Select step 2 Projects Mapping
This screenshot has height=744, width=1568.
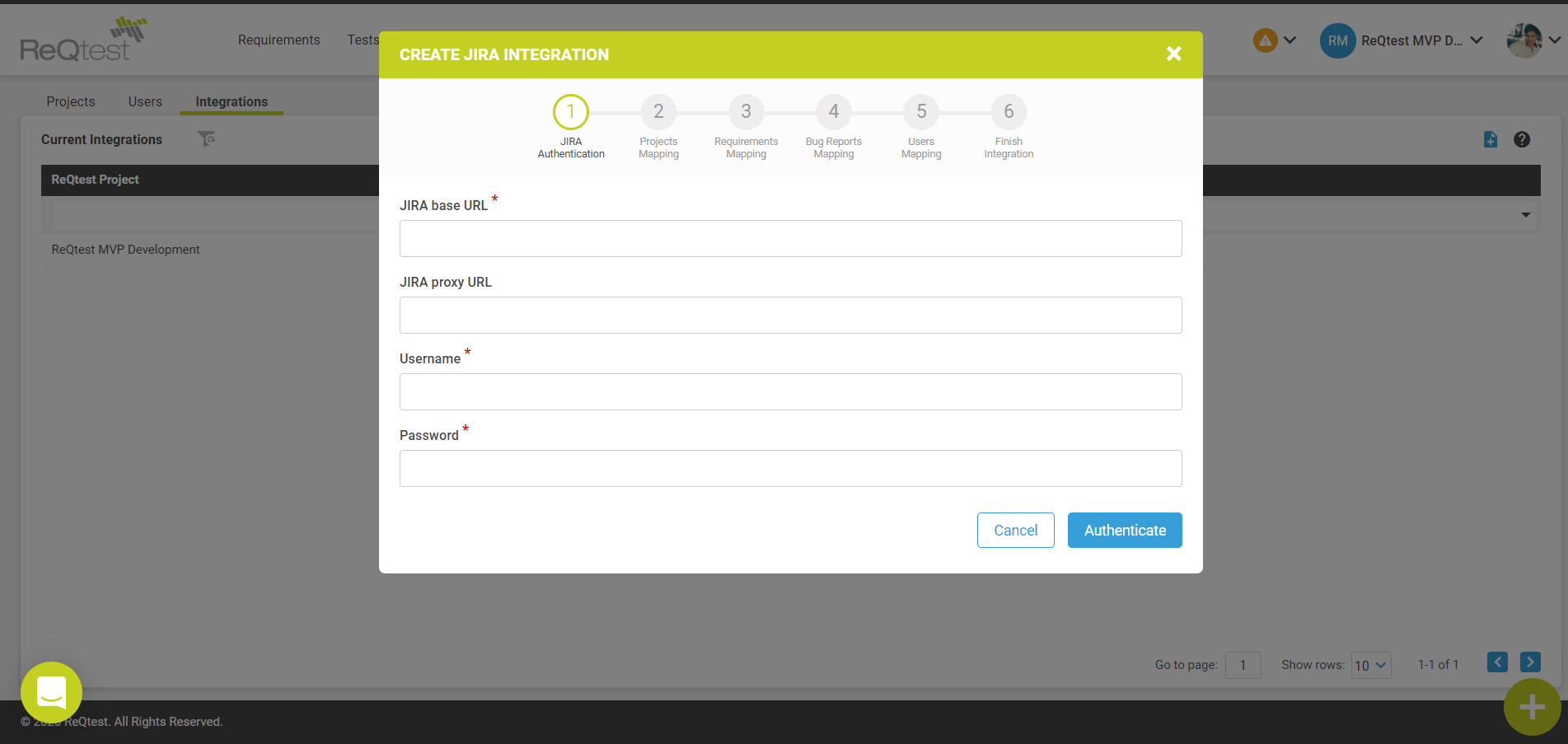click(658, 112)
